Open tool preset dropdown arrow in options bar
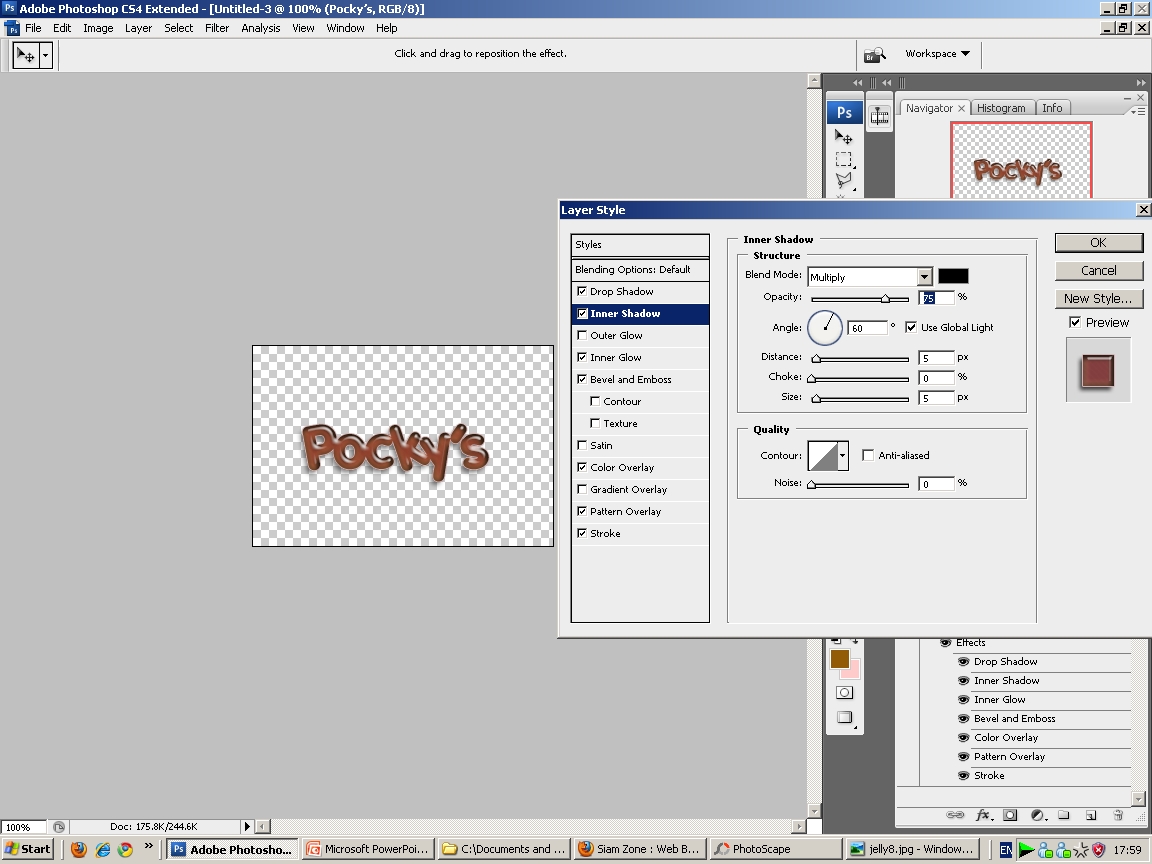1152x864 pixels. pos(46,55)
